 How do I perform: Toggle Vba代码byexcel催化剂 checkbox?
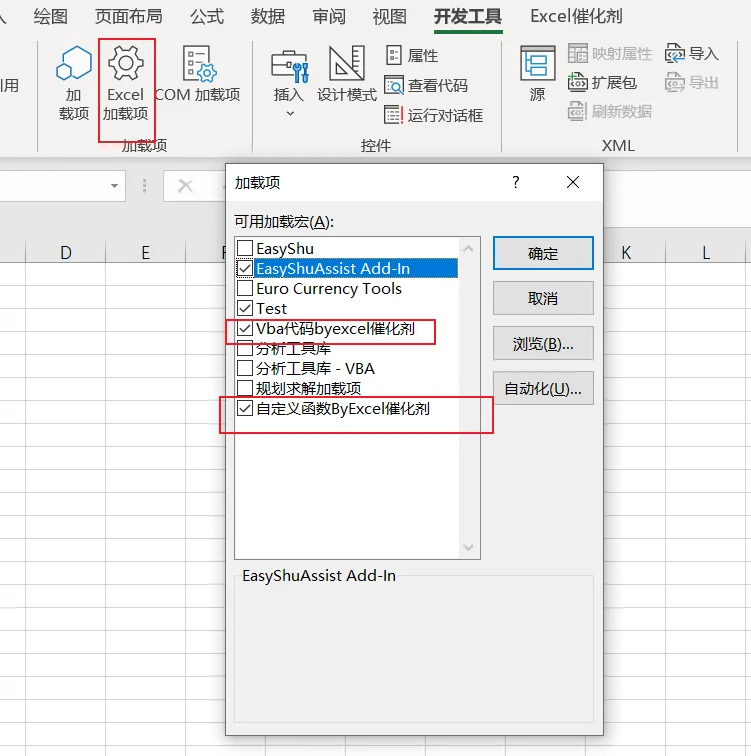[245, 328]
